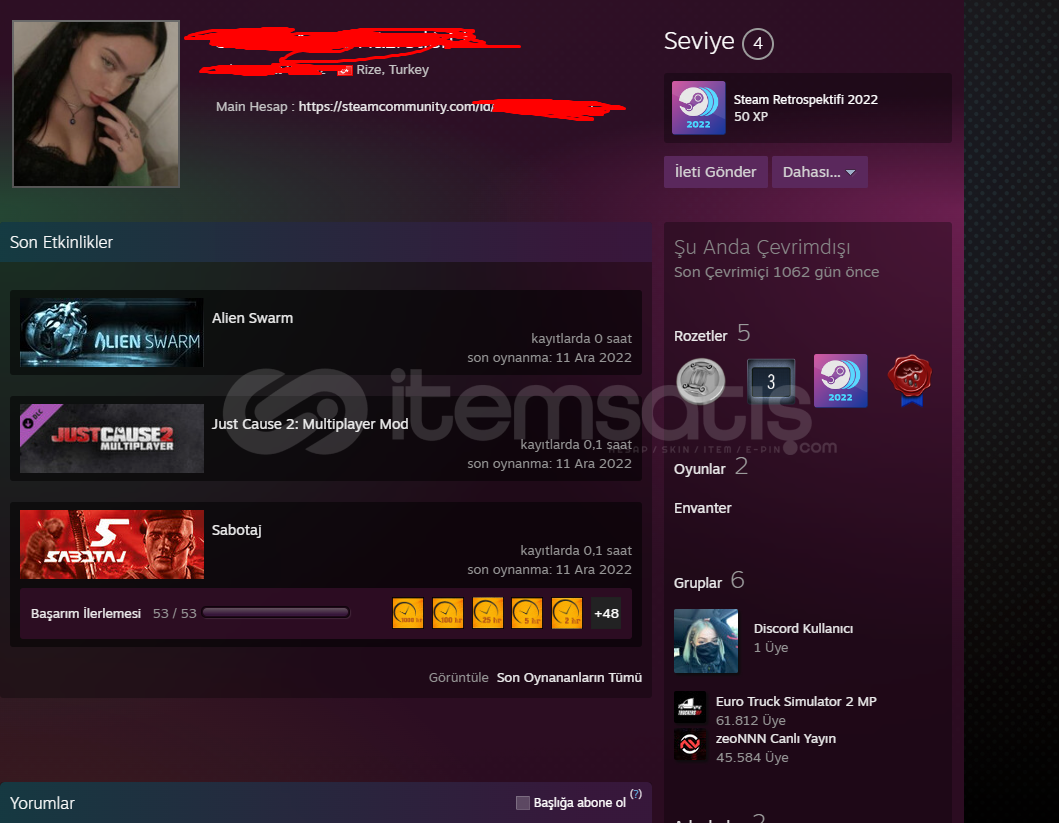Open the Envanter inventory link
This screenshot has width=1059, height=823.
[x=702, y=508]
